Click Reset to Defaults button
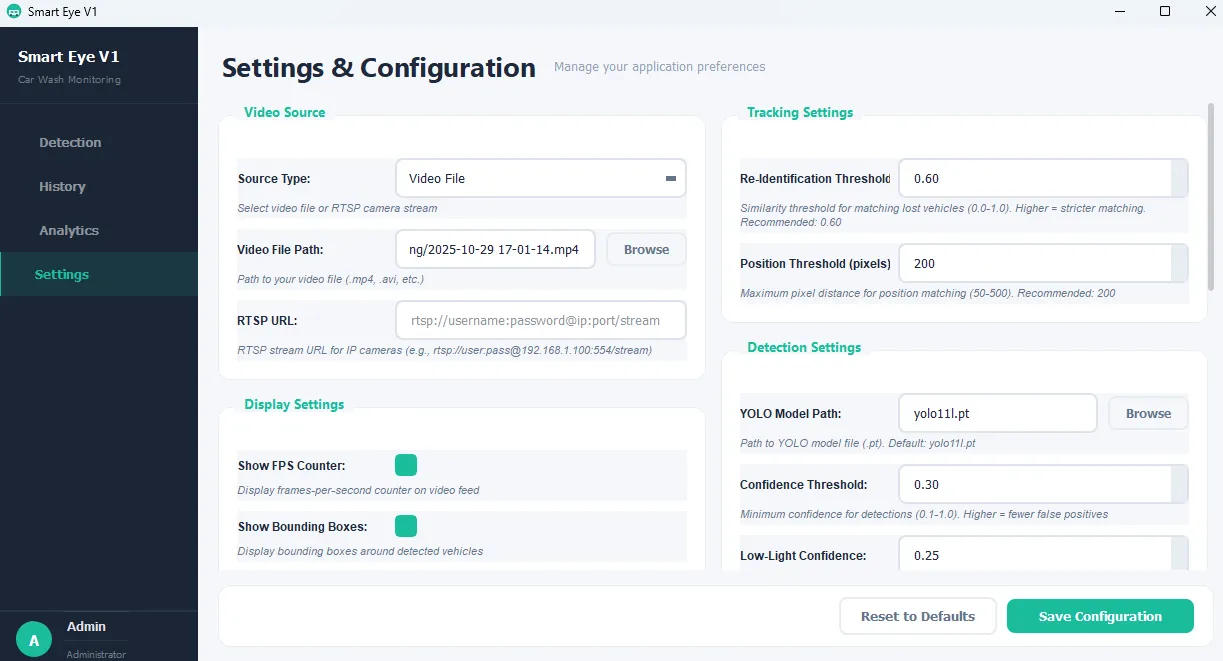This screenshot has width=1223, height=661. [918, 616]
